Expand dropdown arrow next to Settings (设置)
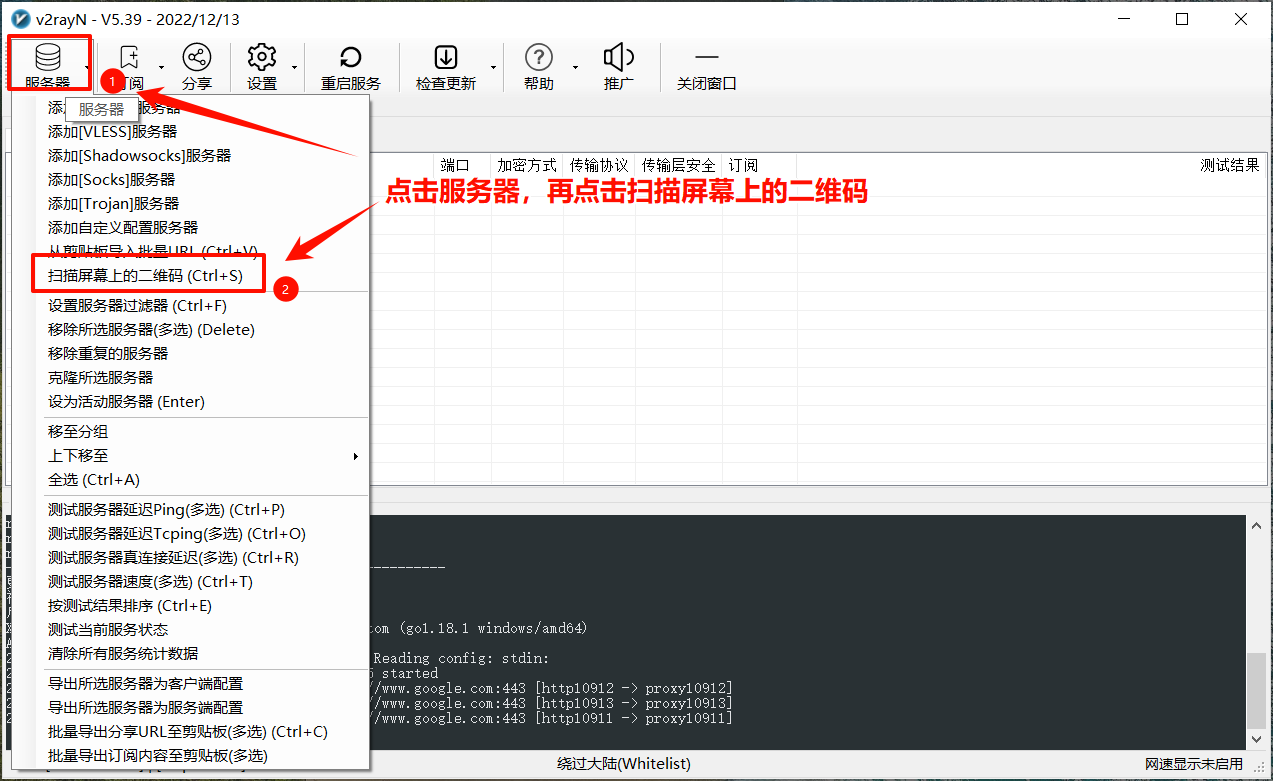Viewport: 1273px width, 781px height. 294,68
